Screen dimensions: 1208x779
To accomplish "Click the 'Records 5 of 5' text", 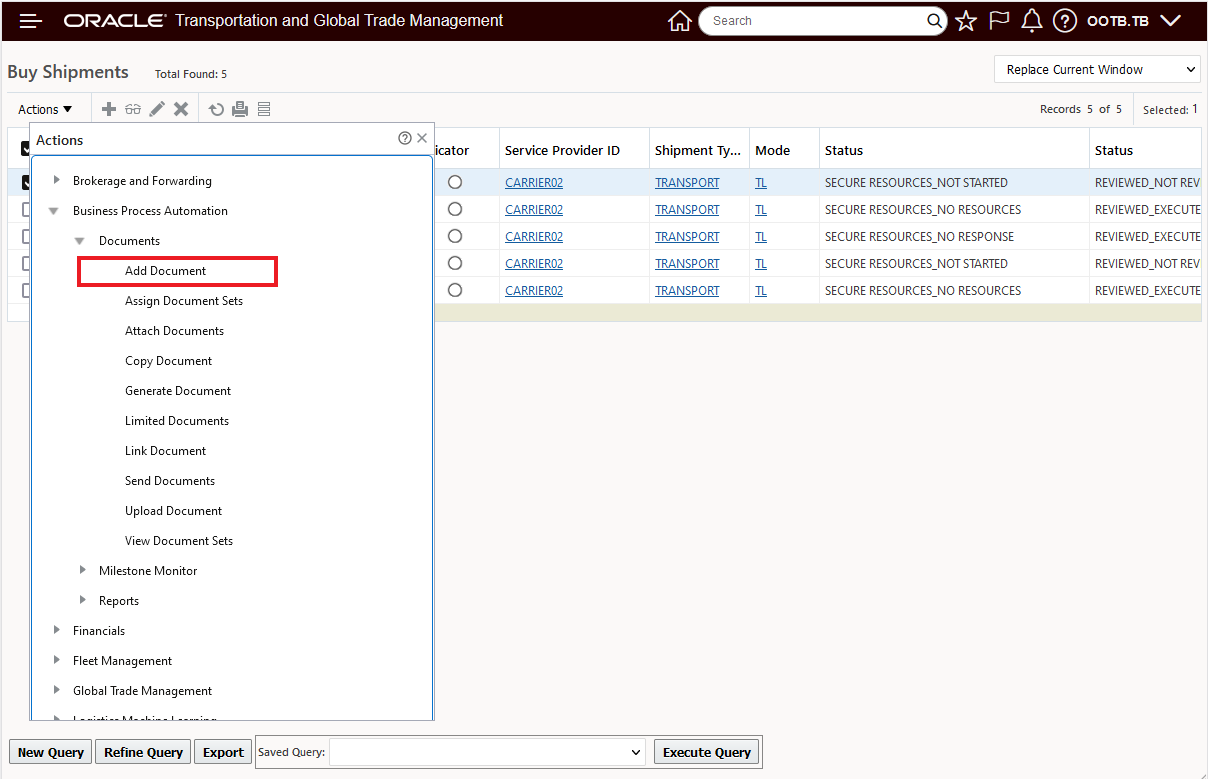I will pos(1081,109).
